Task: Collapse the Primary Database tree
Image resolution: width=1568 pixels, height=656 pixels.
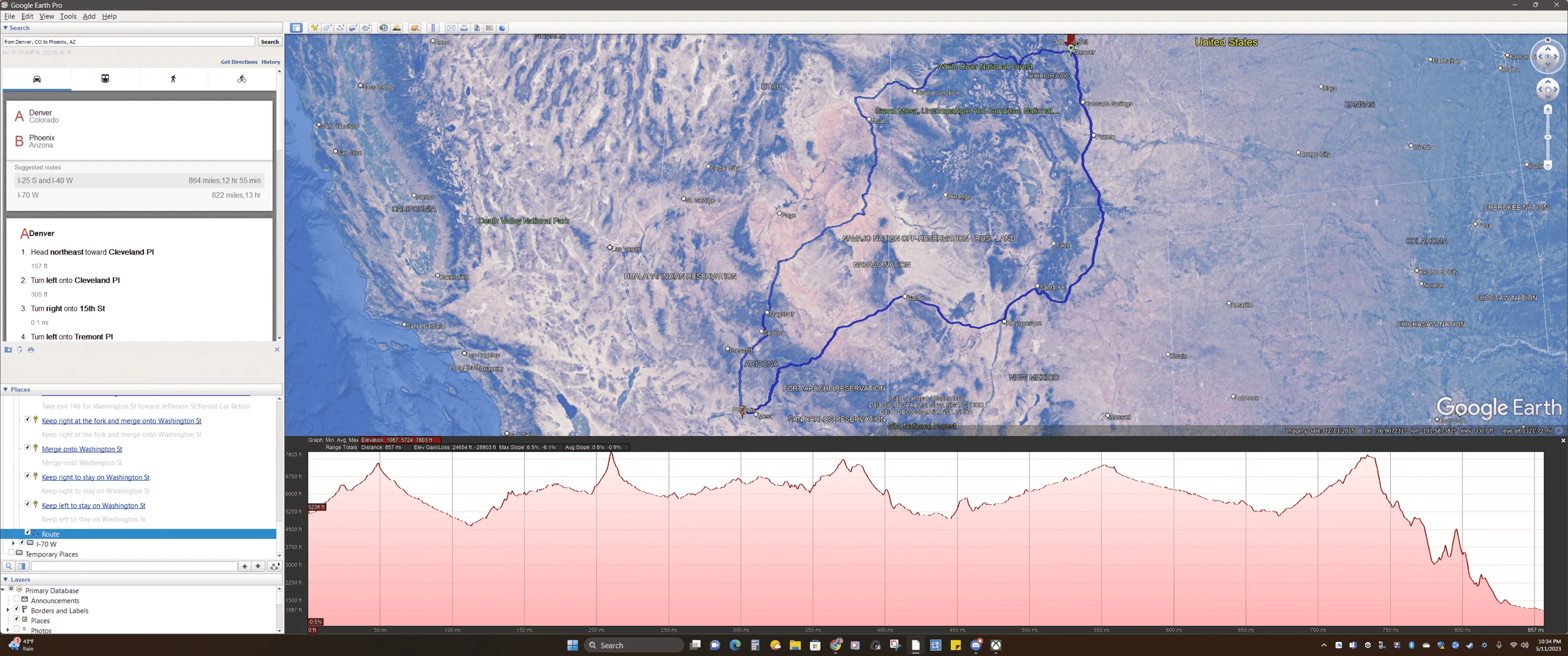Action: [3, 590]
